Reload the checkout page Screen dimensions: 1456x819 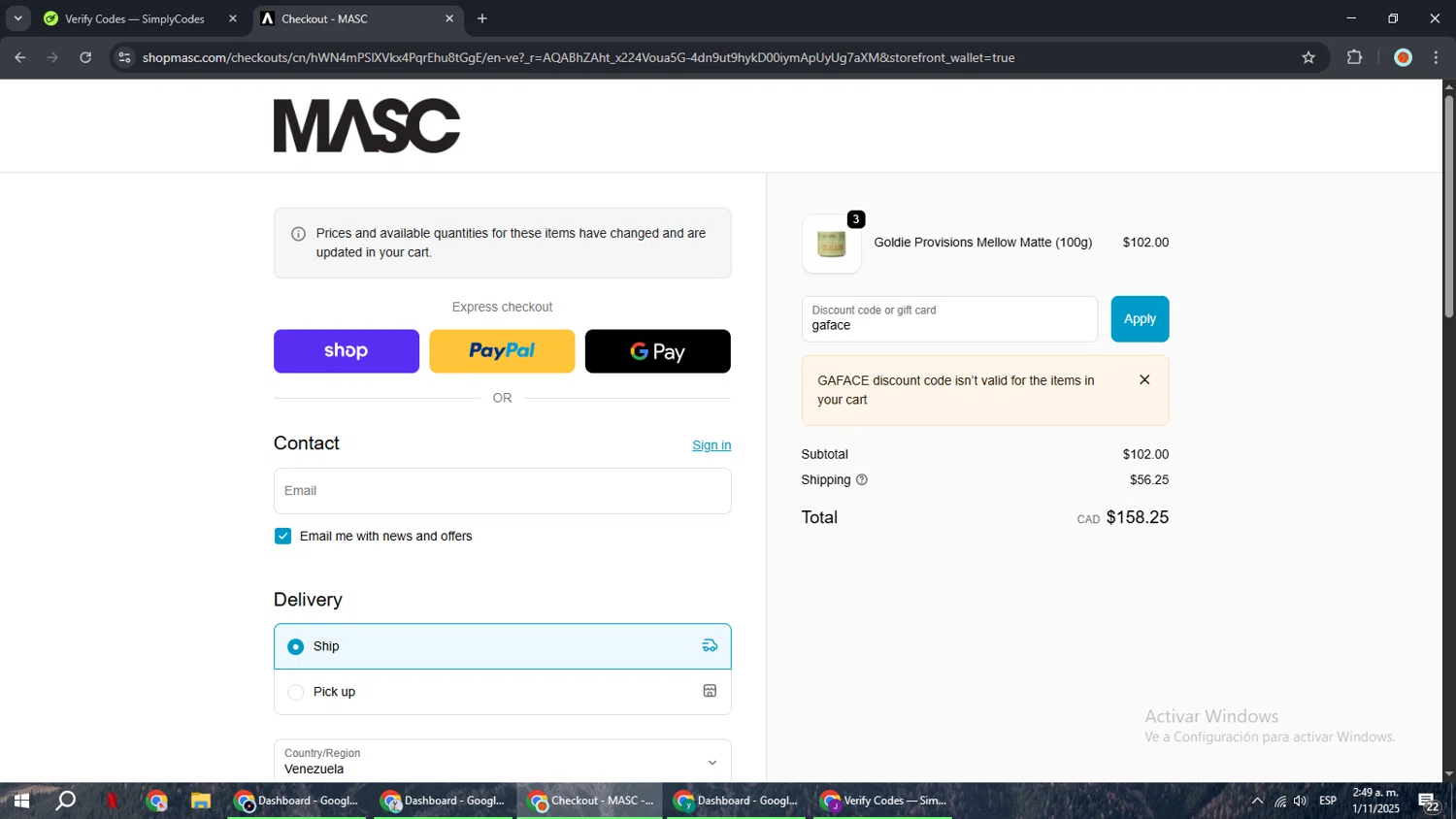(85, 57)
